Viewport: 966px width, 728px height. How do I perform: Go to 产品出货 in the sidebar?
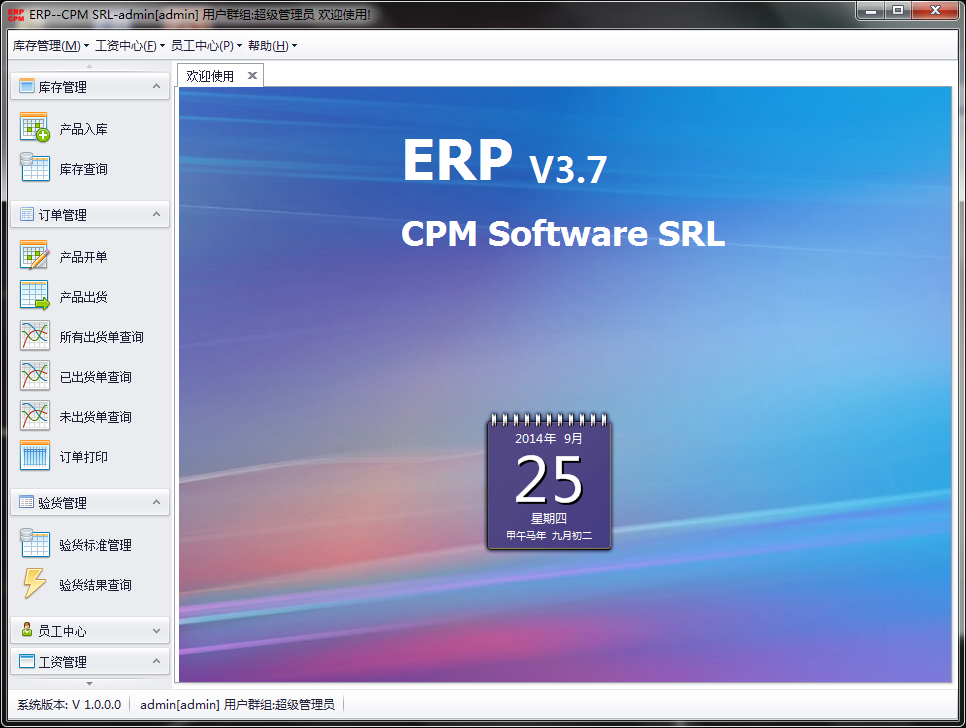point(83,297)
